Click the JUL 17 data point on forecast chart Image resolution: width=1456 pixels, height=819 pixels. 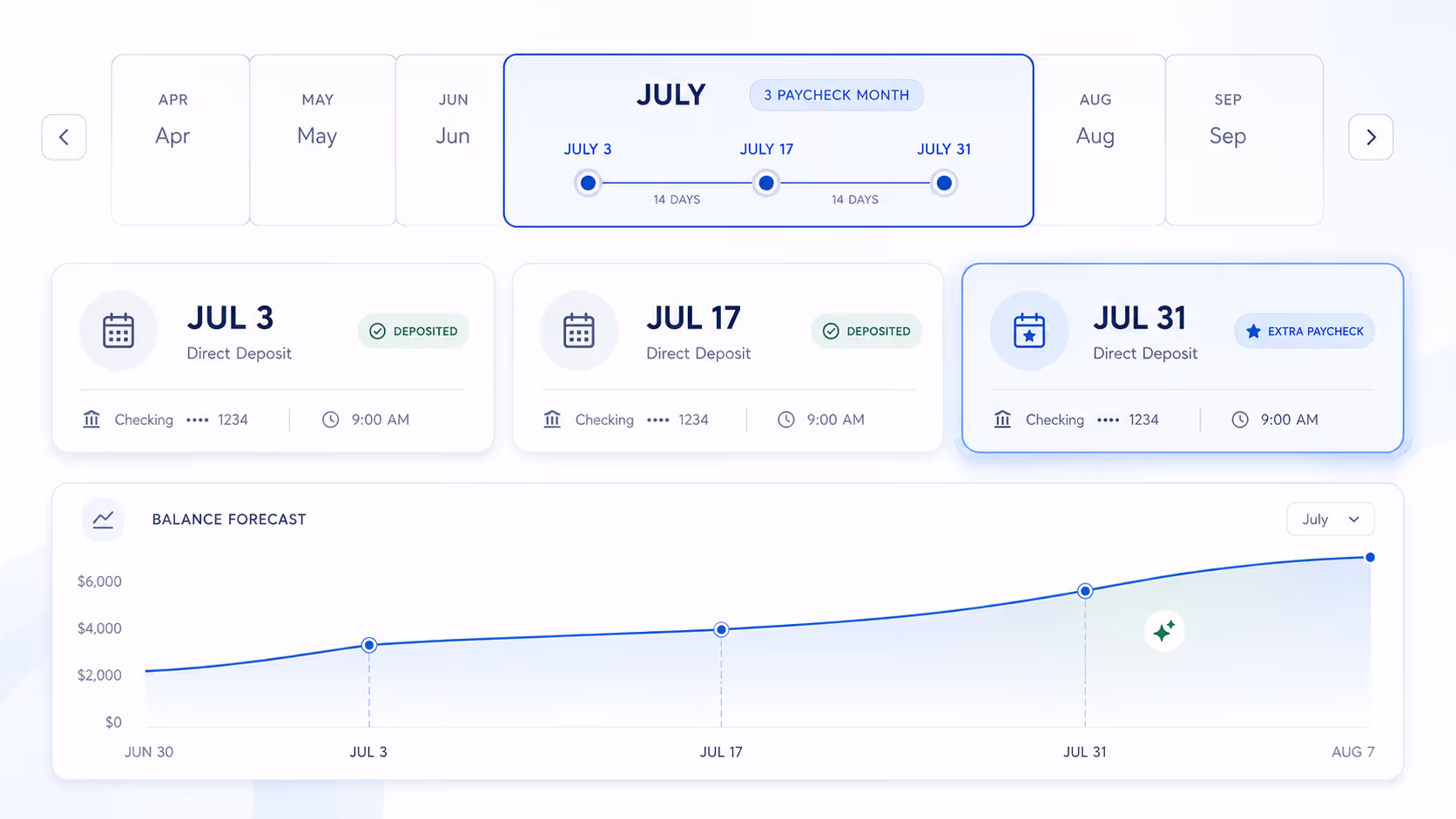721,629
